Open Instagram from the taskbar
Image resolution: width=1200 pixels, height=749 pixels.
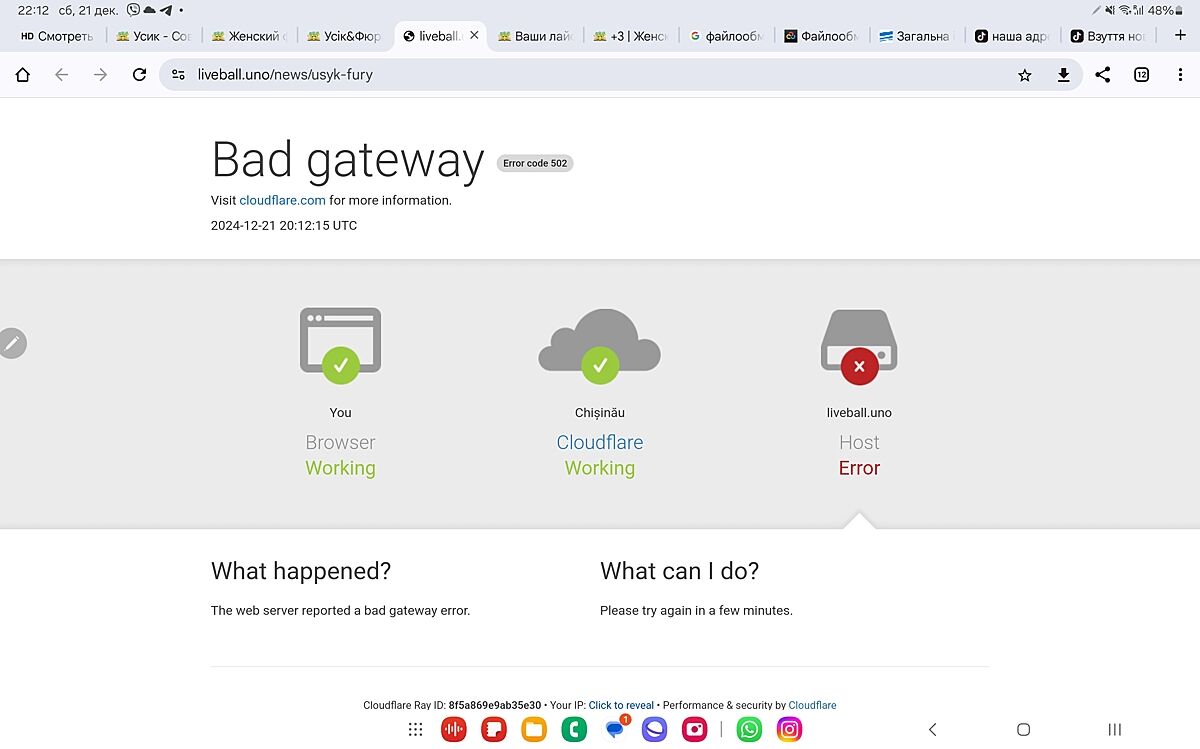(x=789, y=729)
